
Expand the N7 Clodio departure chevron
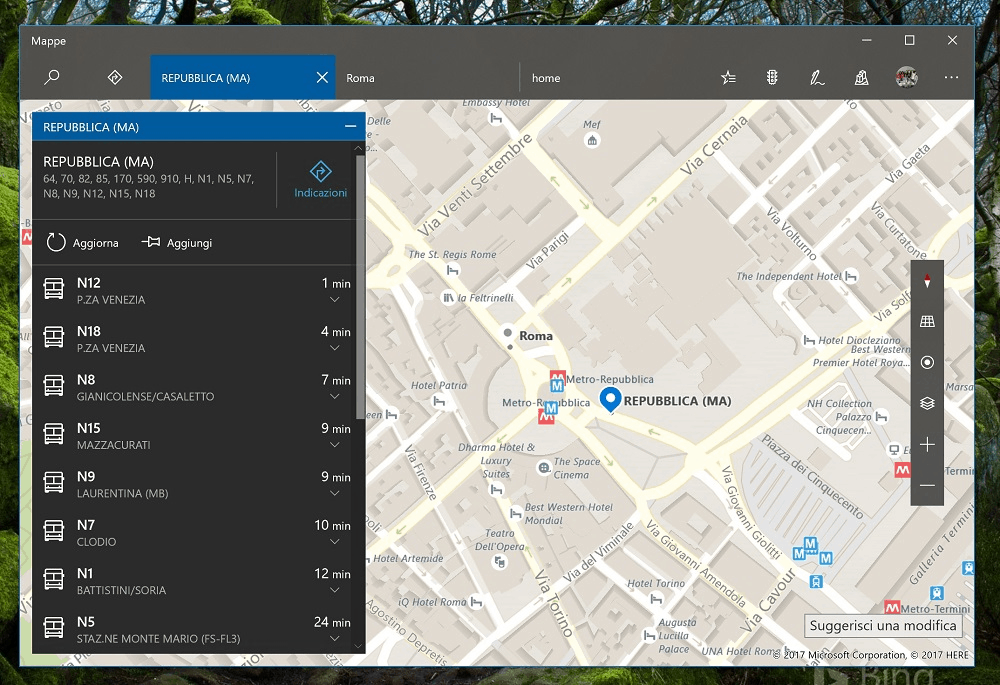(335, 542)
